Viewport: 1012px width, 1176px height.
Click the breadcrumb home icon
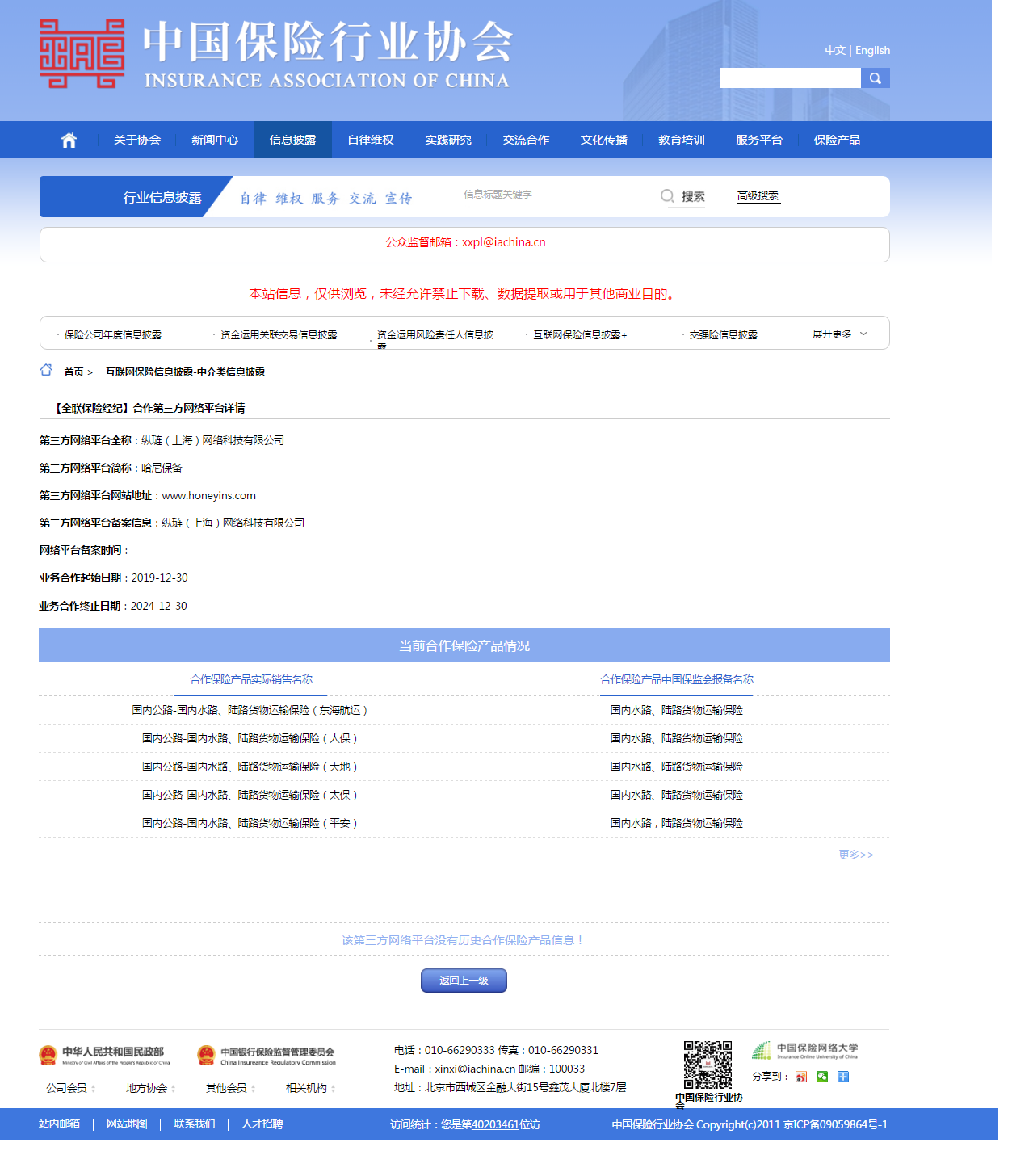(46, 370)
